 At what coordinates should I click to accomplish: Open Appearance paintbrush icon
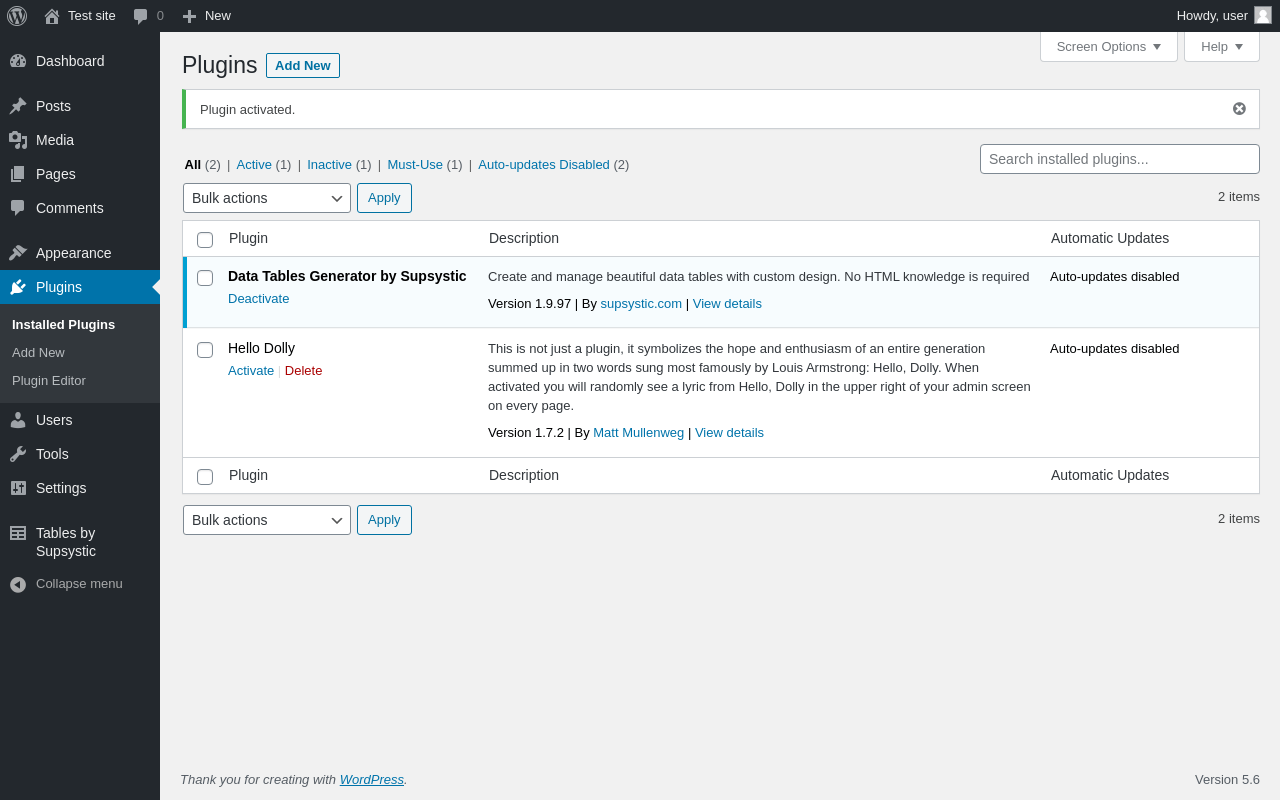click(x=18, y=253)
